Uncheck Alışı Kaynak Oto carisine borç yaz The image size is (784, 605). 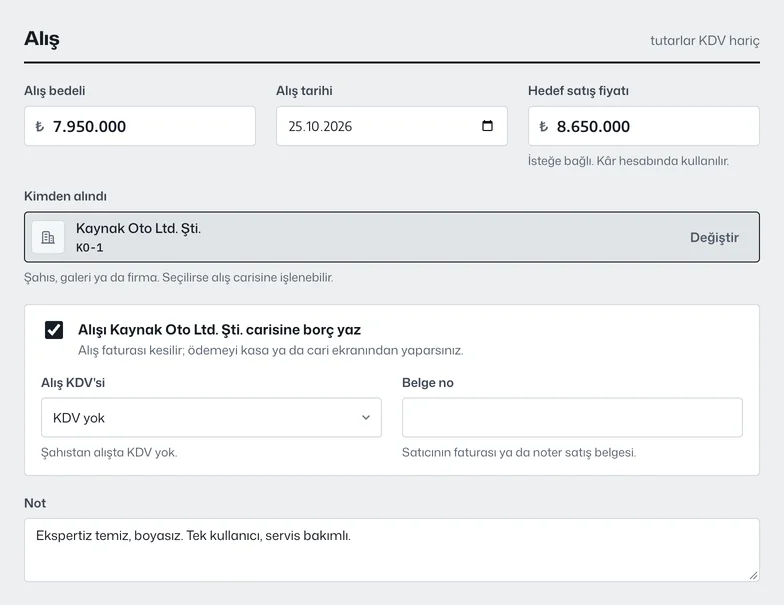coord(54,330)
